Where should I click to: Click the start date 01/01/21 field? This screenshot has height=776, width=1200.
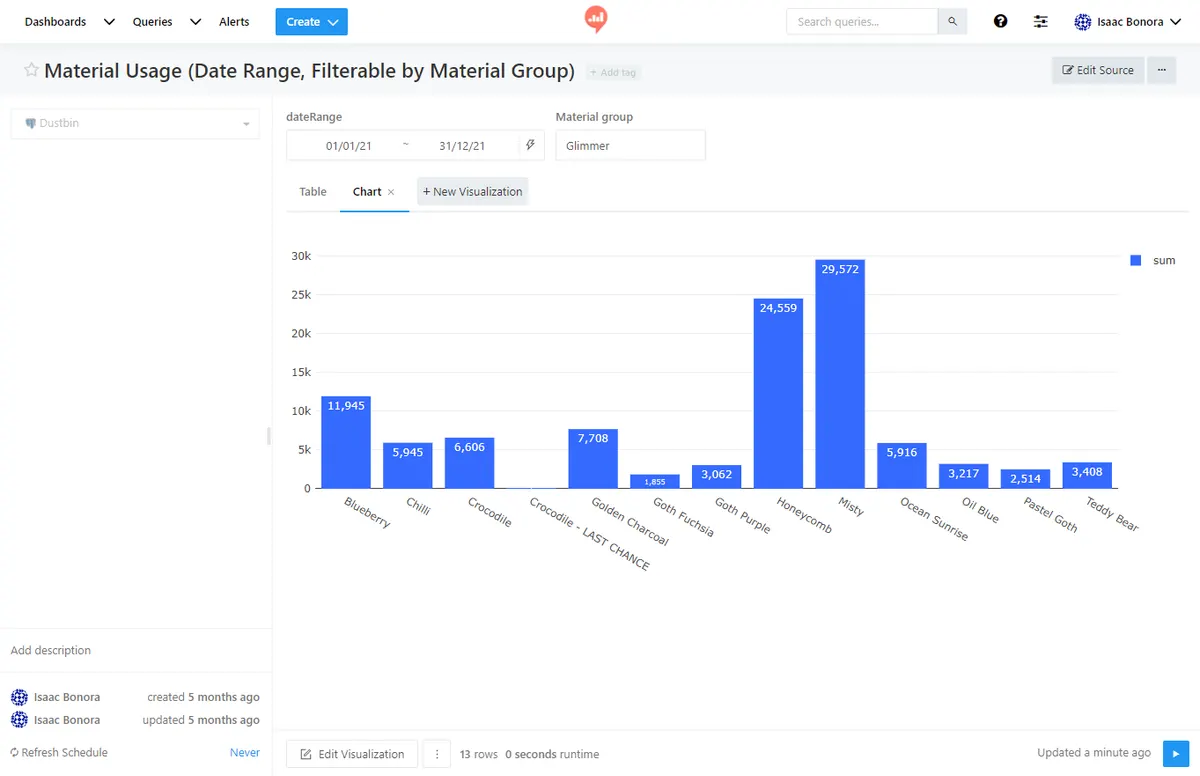[349, 146]
